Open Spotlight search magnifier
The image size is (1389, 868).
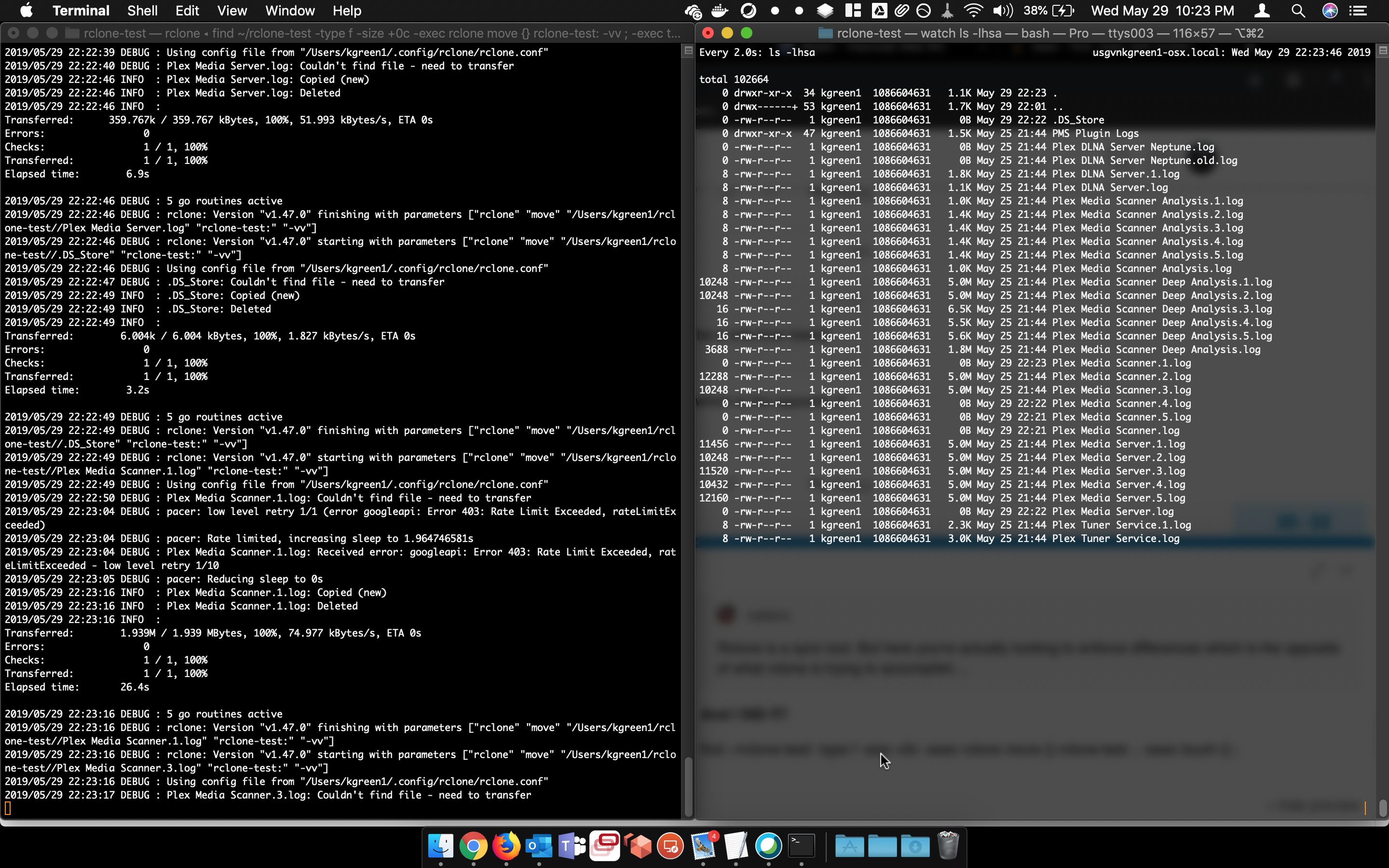(1298, 10)
